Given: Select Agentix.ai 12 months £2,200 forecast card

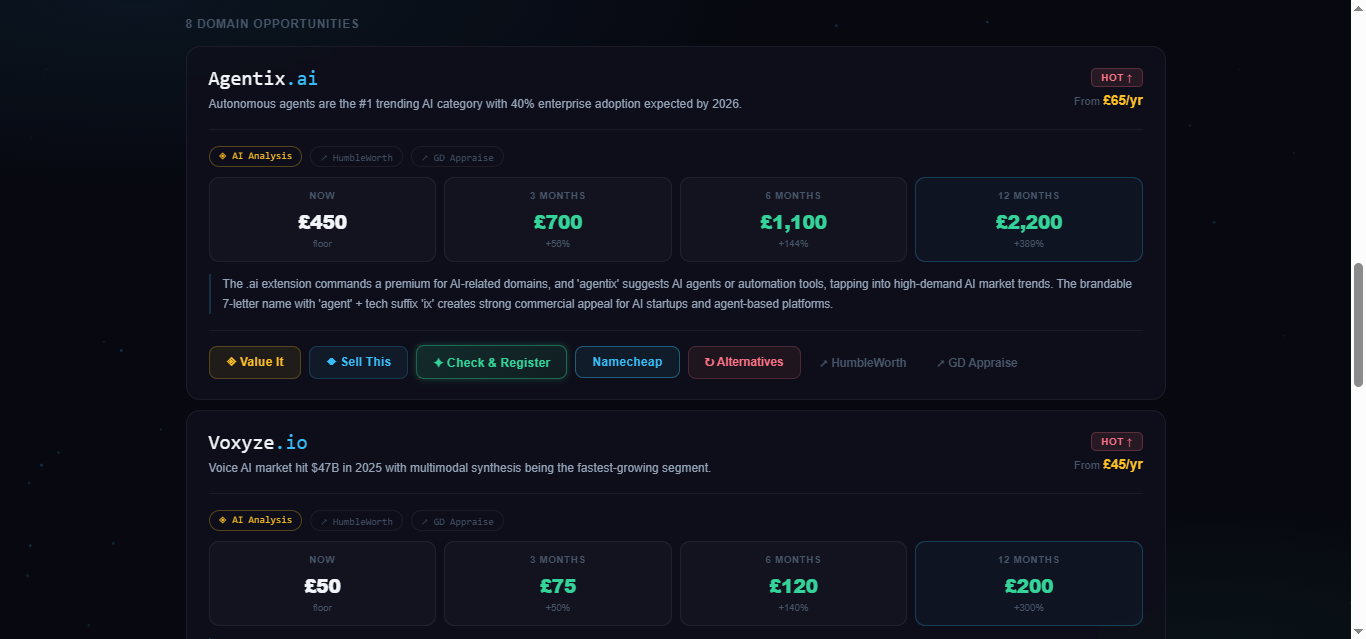Looking at the screenshot, I should click(1028, 220).
